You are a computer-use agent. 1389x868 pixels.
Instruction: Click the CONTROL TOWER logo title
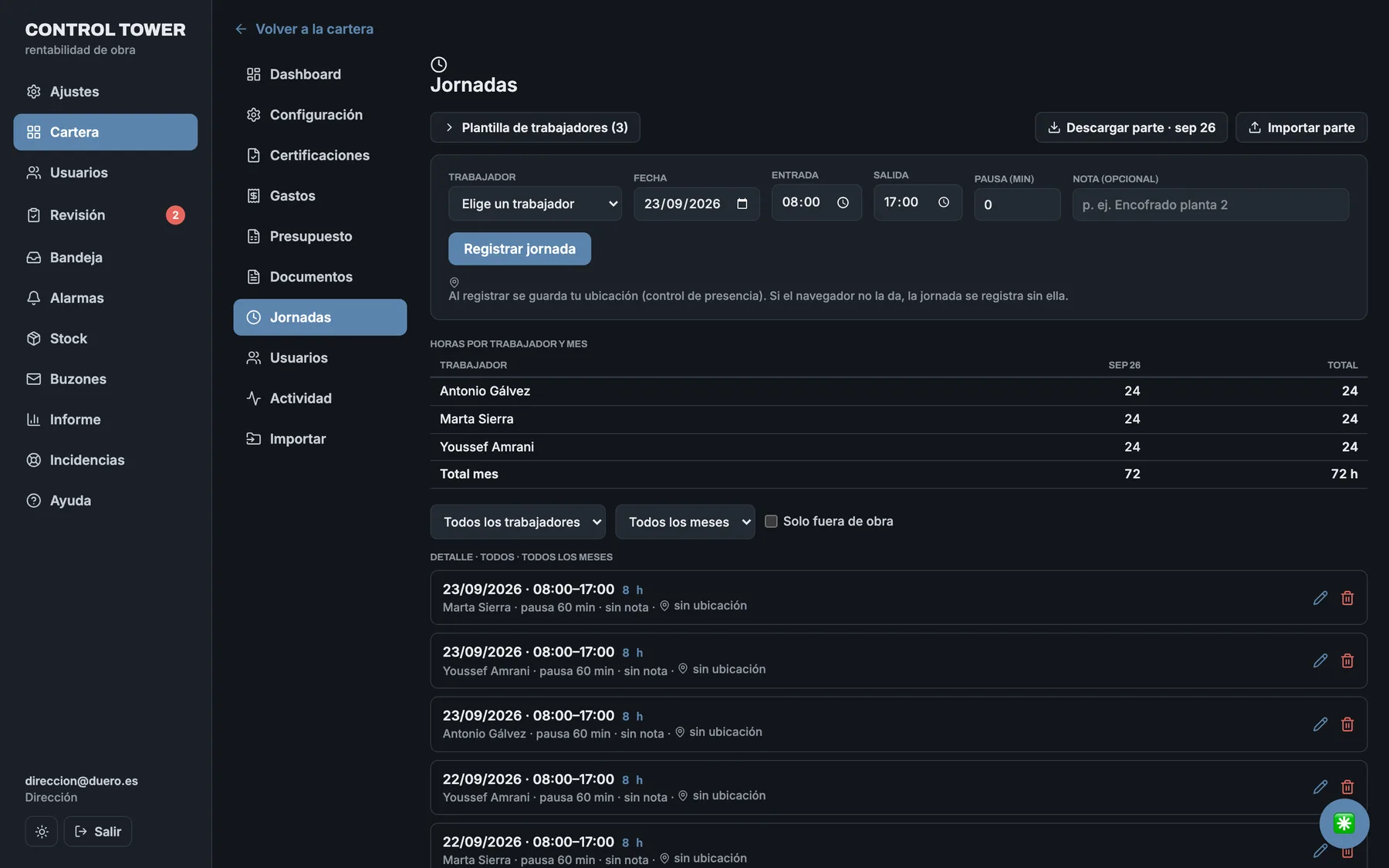click(x=105, y=29)
